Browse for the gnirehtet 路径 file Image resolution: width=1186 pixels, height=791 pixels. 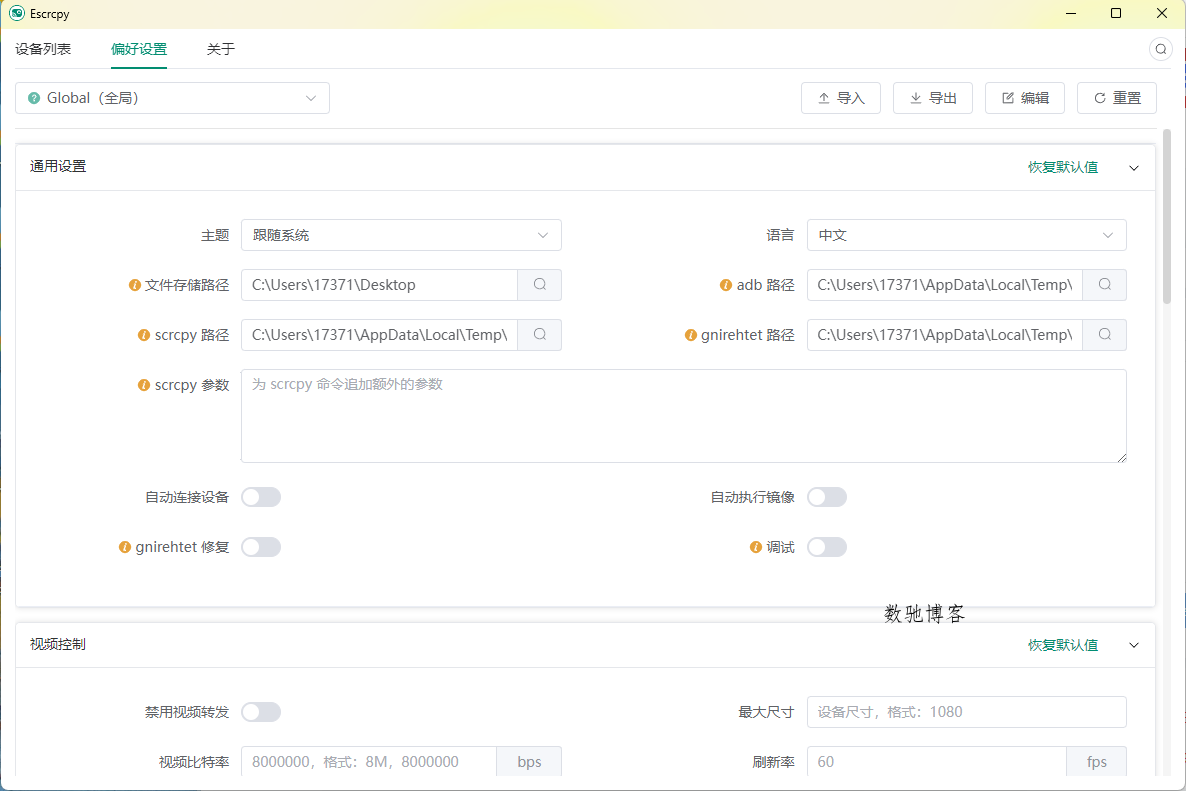tap(1104, 335)
